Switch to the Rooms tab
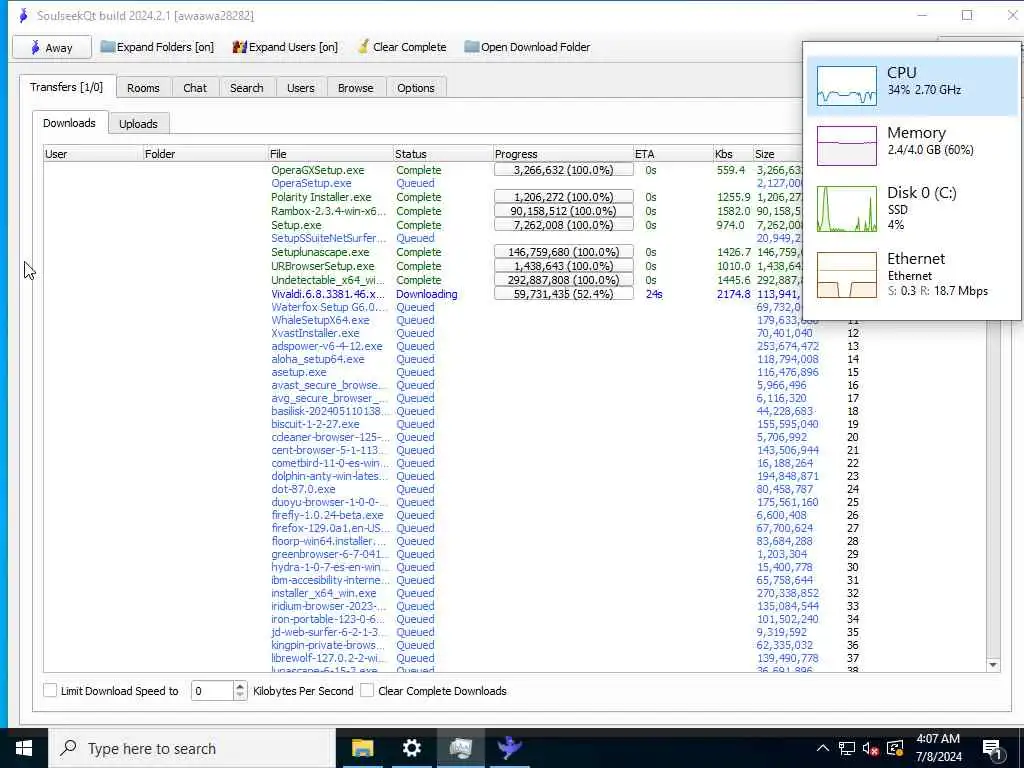The image size is (1024, 768). click(143, 88)
